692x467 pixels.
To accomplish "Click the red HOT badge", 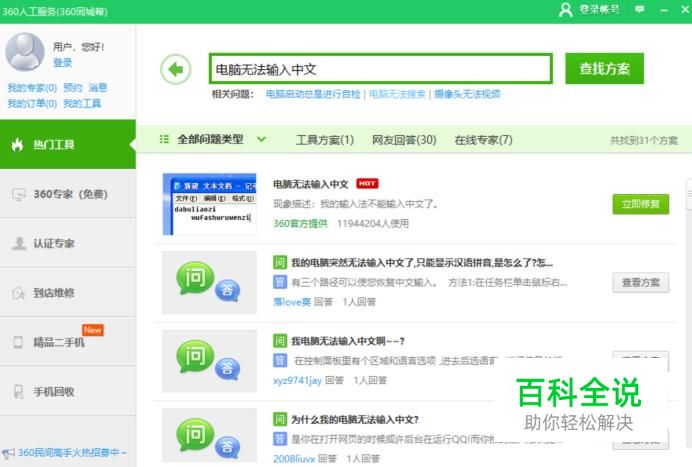I will pos(367,183).
